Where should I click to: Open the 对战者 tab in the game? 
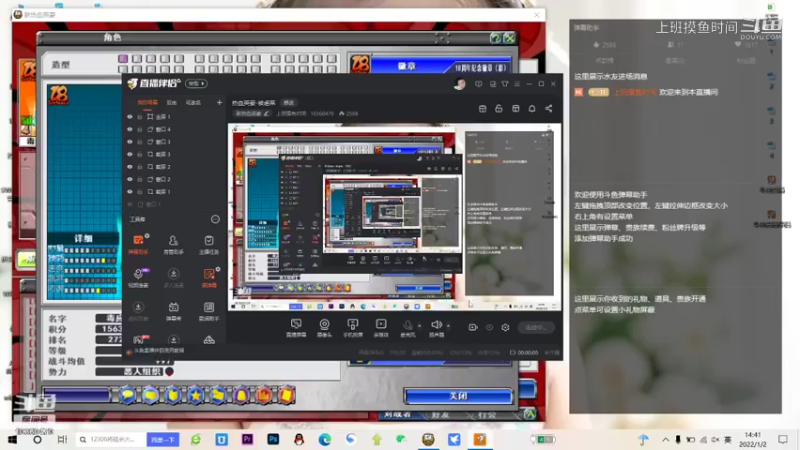pyautogui.click(x=397, y=414)
